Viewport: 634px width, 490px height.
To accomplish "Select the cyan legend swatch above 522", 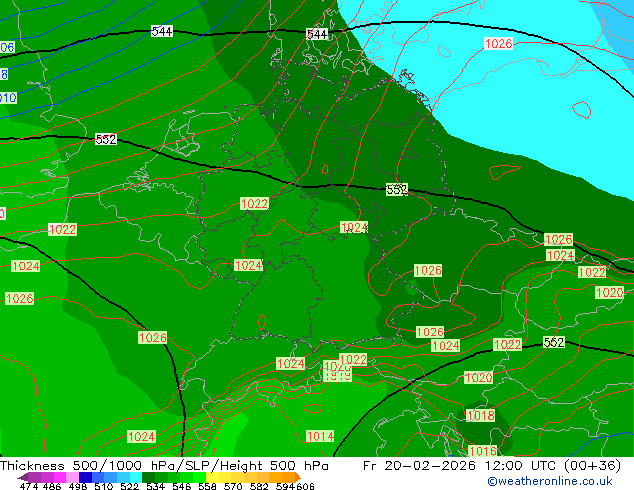I will tap(136, 477).
